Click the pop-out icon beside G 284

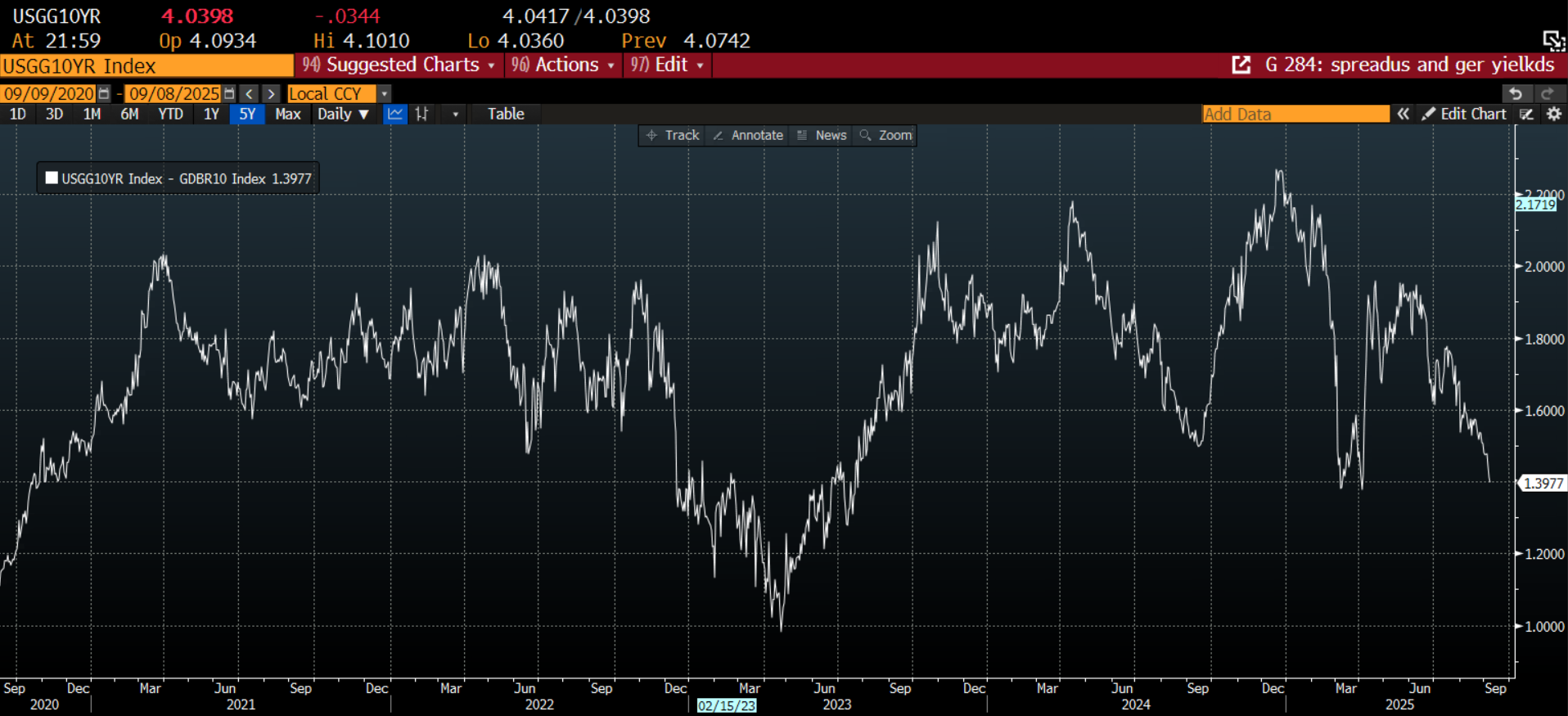[1241, 65]
